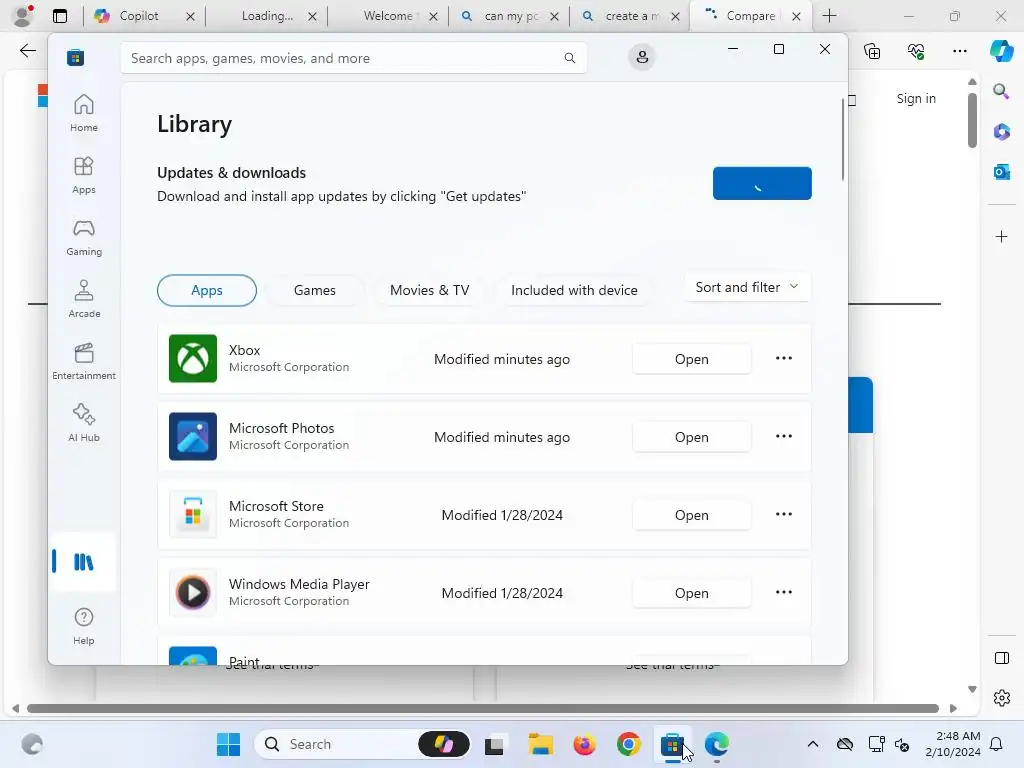Open Edge browser essentials heart icon
The height and width of the screenshot is (768, 1024).
click(x=916, y=51)
